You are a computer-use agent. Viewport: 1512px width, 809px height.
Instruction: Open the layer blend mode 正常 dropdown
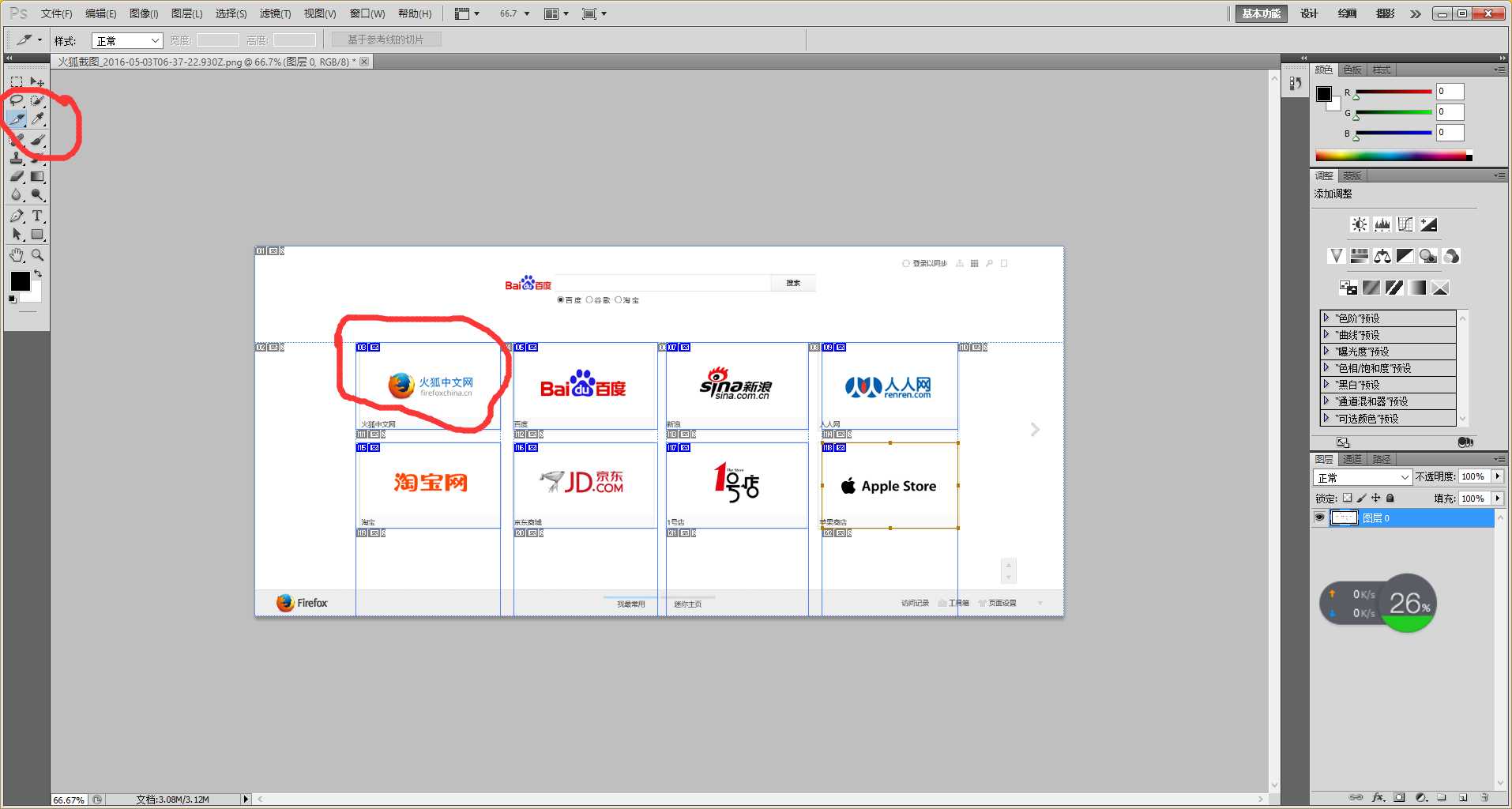(x=1363, y=477)
